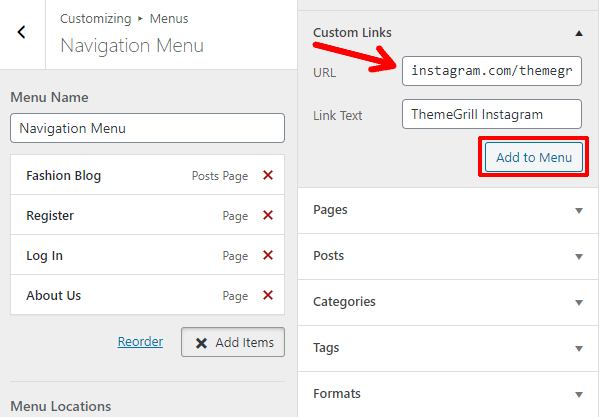Remove the Log In menu item

(x=267, y=255)
